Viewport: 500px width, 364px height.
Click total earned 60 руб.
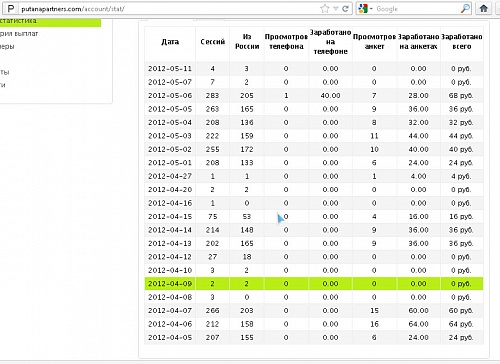461,311
